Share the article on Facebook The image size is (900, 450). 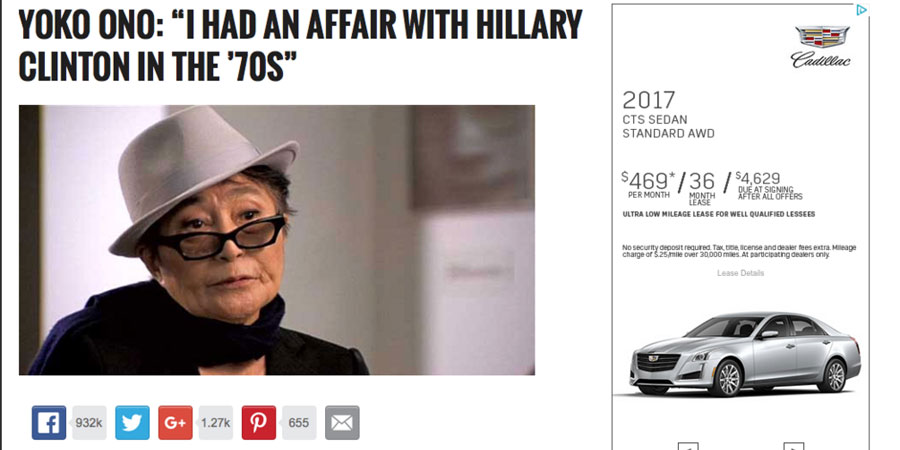pyautogui.click(x=48, y=423)
